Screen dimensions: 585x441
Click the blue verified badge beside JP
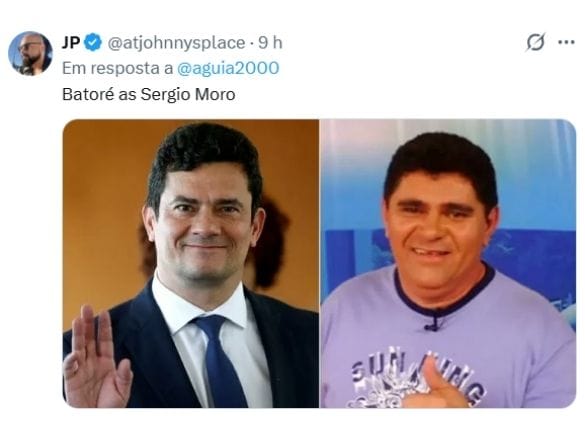pyautogui.click(x=93, y=43)
